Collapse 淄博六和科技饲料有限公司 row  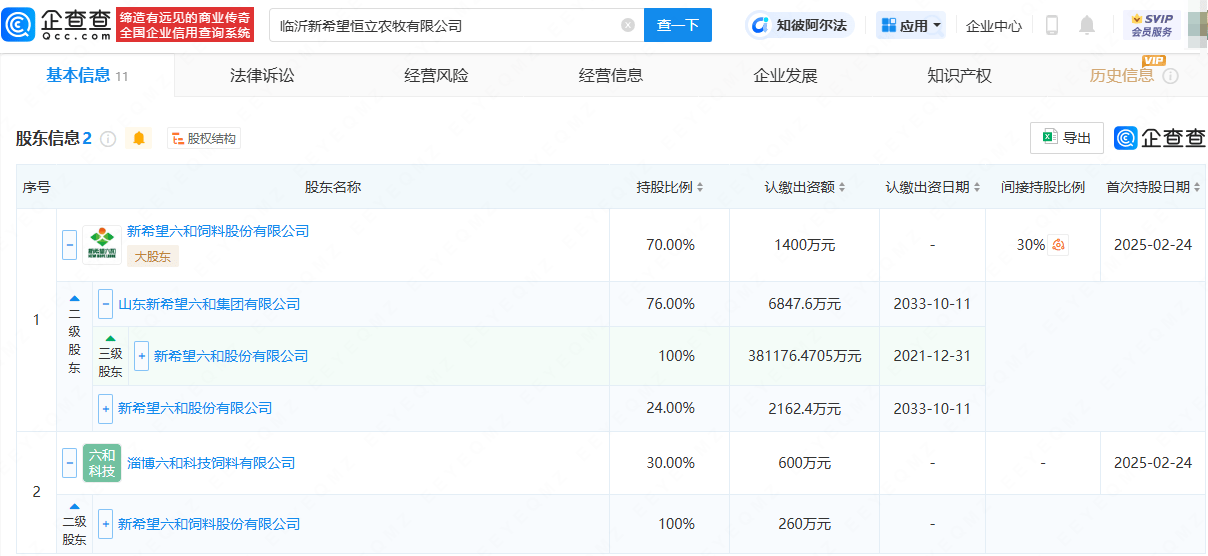tap(69, 463)
